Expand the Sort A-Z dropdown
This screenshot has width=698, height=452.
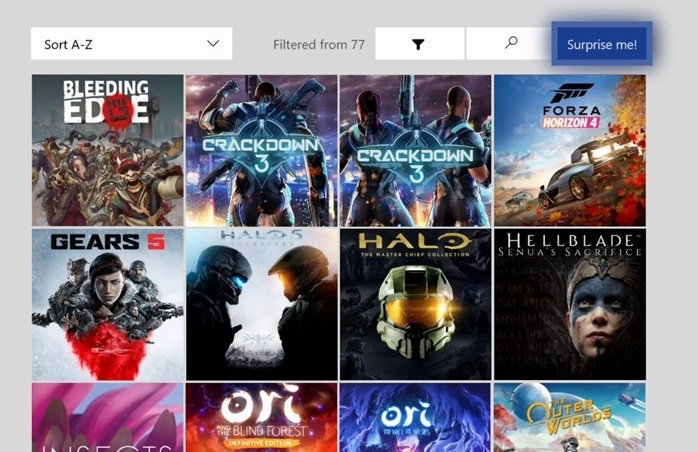[x=131, y=44]
